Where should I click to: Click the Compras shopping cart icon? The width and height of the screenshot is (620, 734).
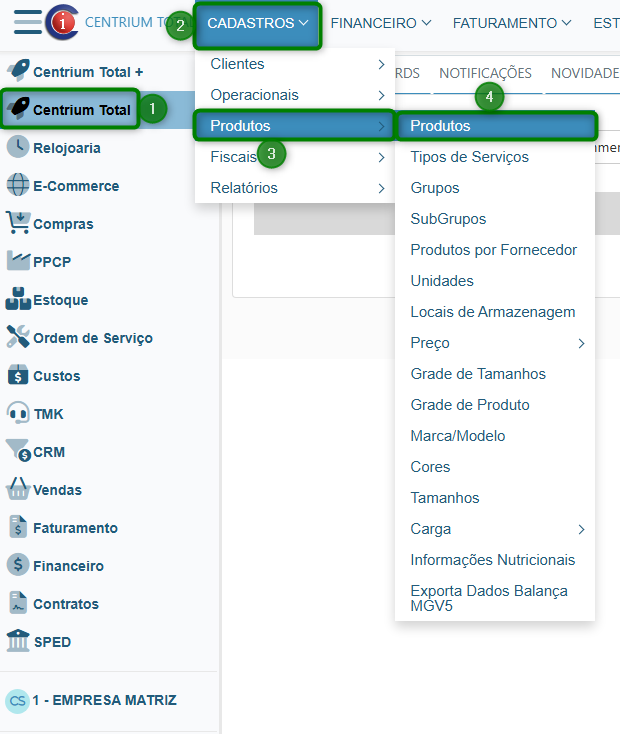click(17, 223)
